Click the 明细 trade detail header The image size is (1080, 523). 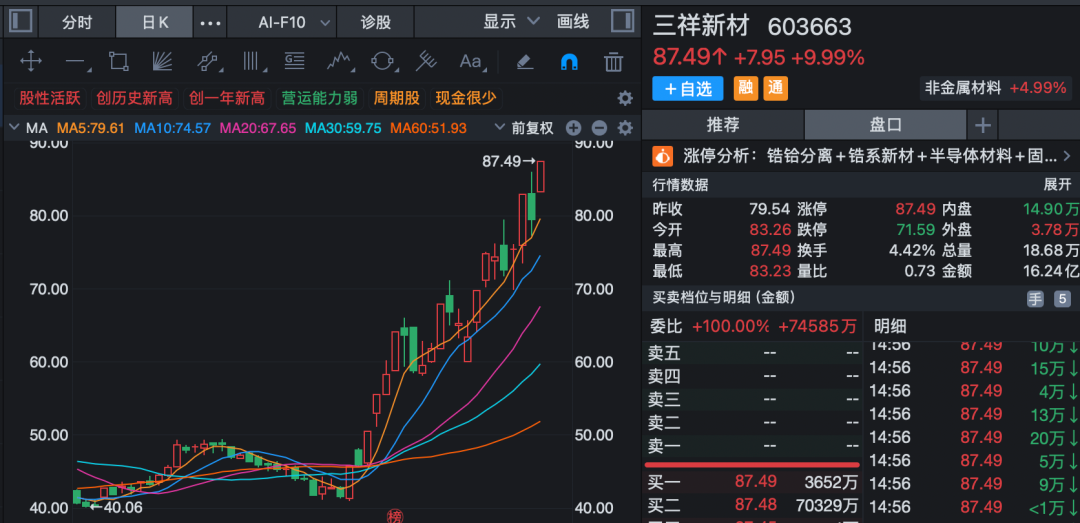coord(890,327)
